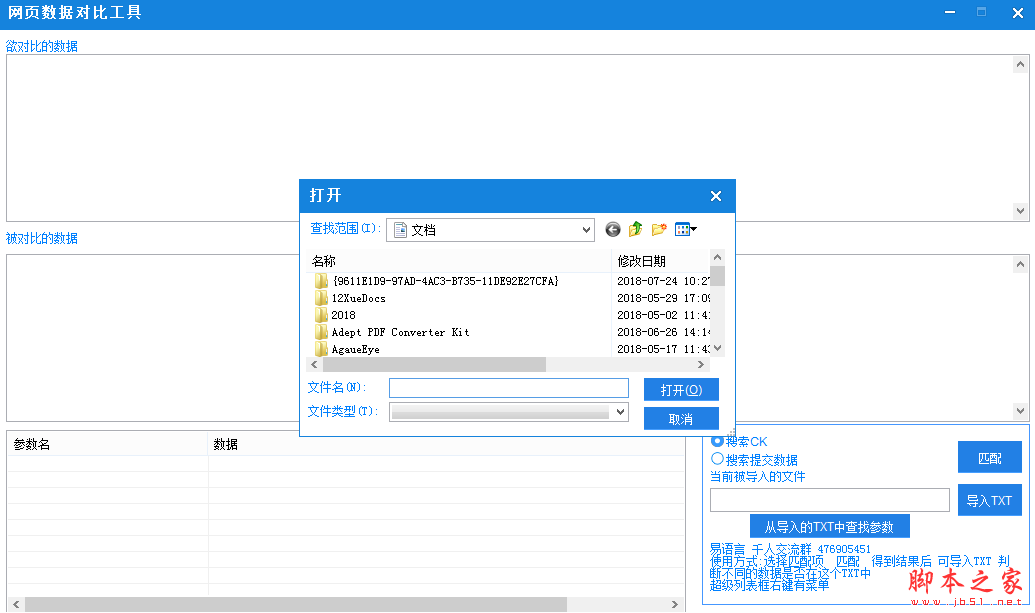Select the Adept PDF Converter Kit folder
The width and height of the screenshot is (1035, 613).
[392, 333]
